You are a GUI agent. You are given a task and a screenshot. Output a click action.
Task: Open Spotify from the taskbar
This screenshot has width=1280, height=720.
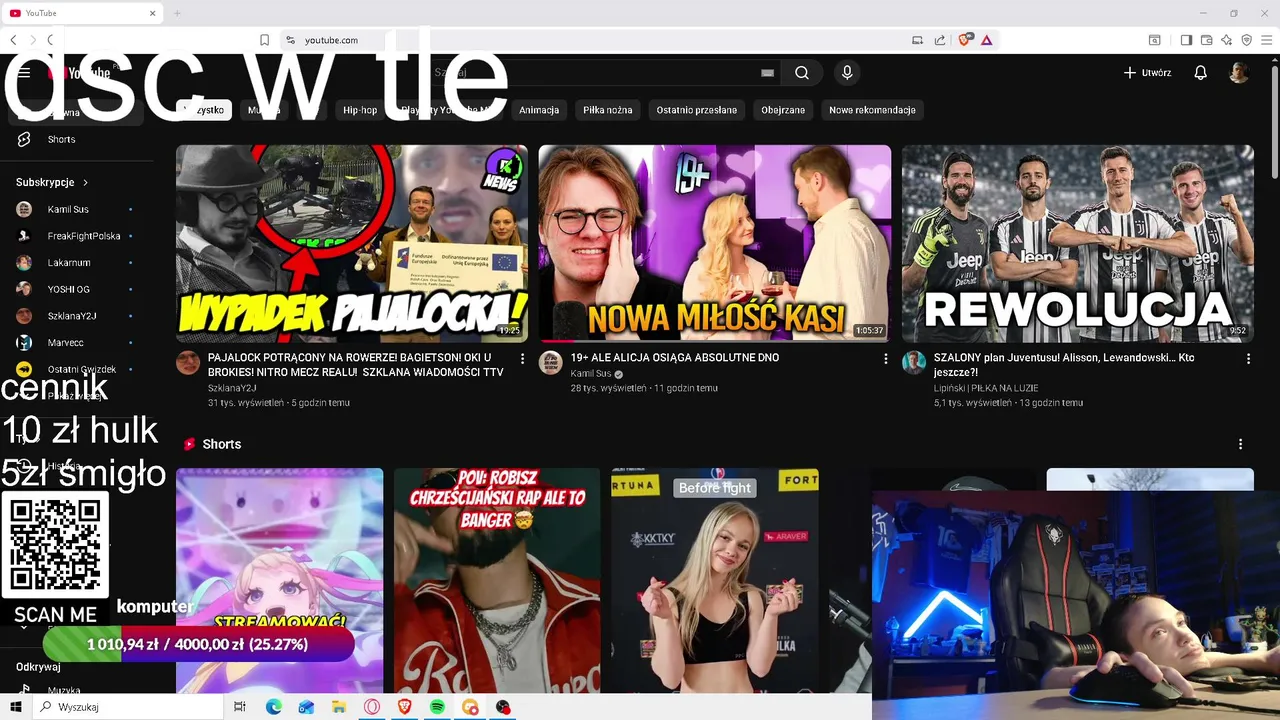click(x=437, y=707)
